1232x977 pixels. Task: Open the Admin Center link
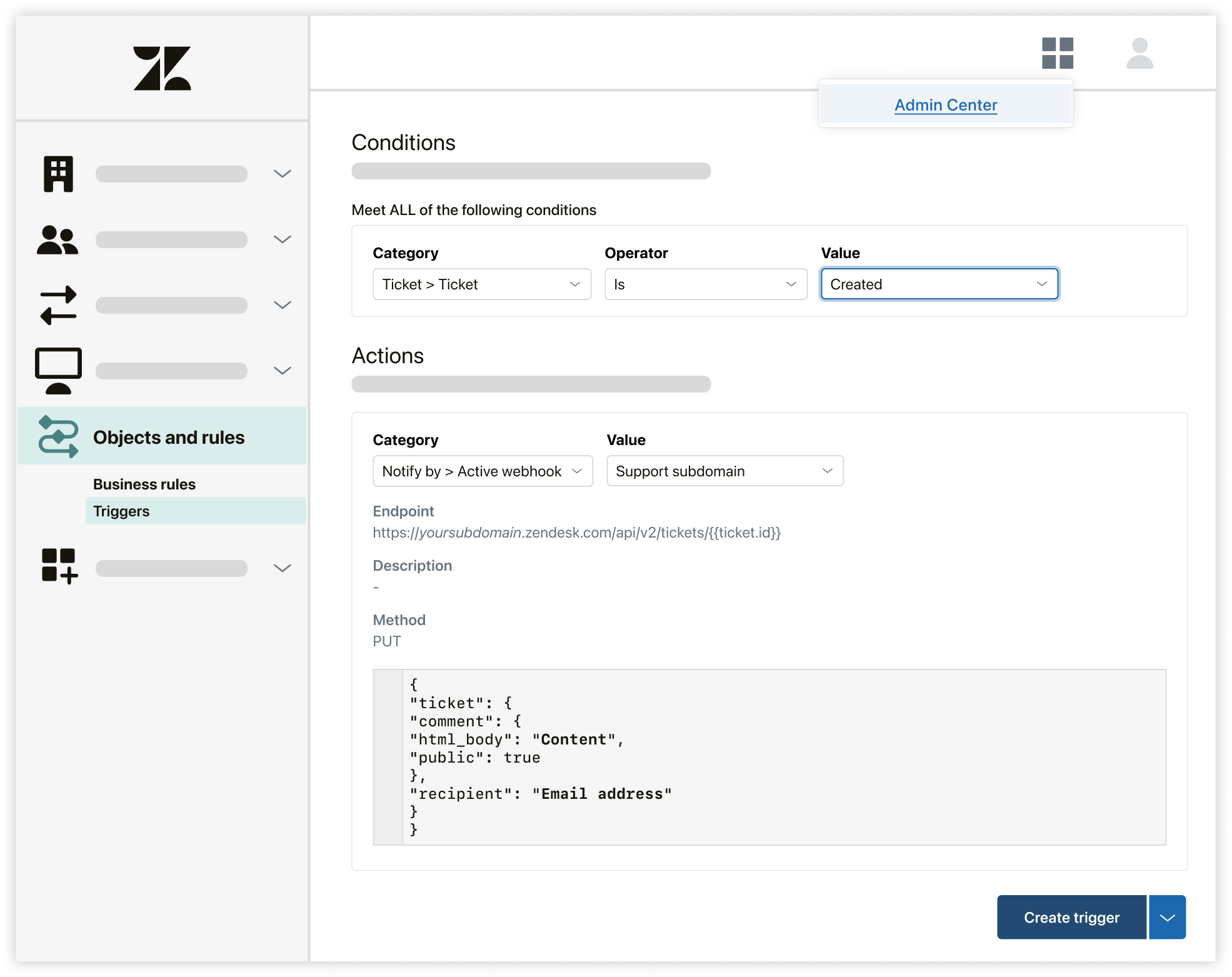click(944, 104)
